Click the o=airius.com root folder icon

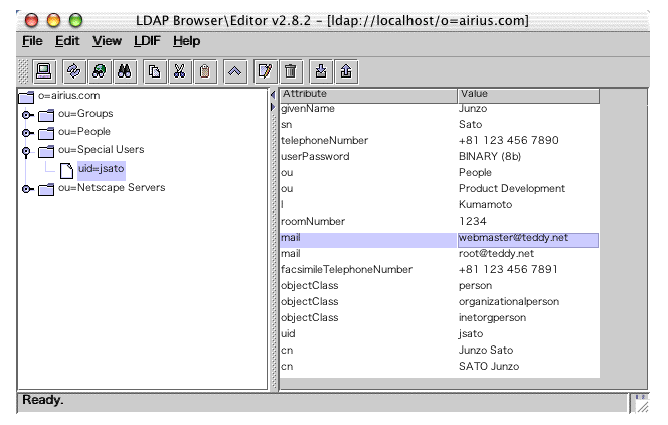tap(26, 97)
